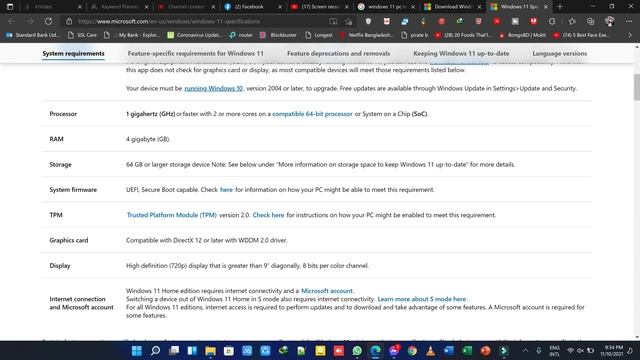Open the Collections toolbar icon

click(x=591, y=21)
